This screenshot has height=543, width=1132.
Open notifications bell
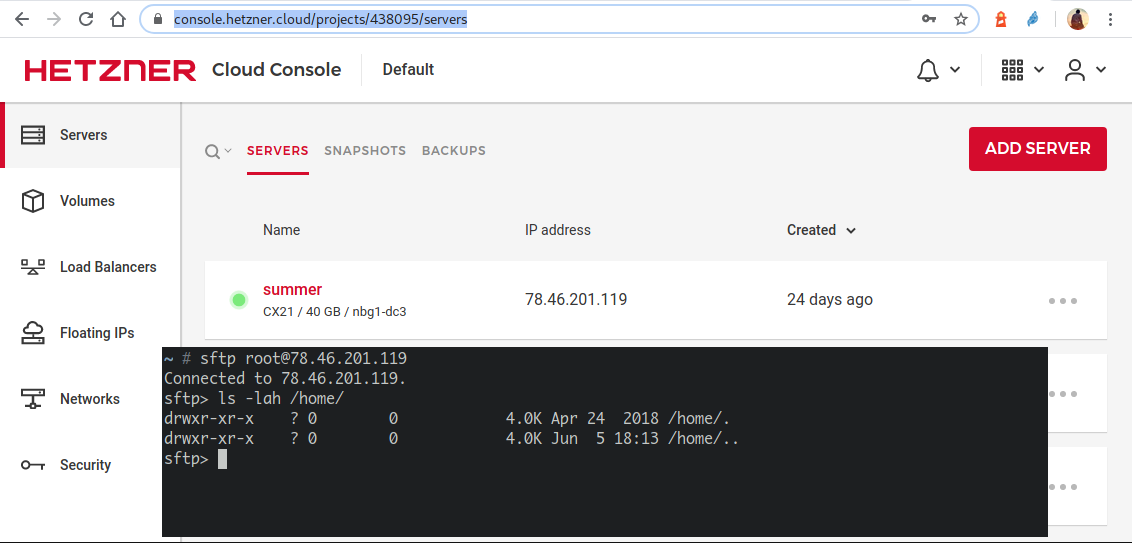[928, 70]
